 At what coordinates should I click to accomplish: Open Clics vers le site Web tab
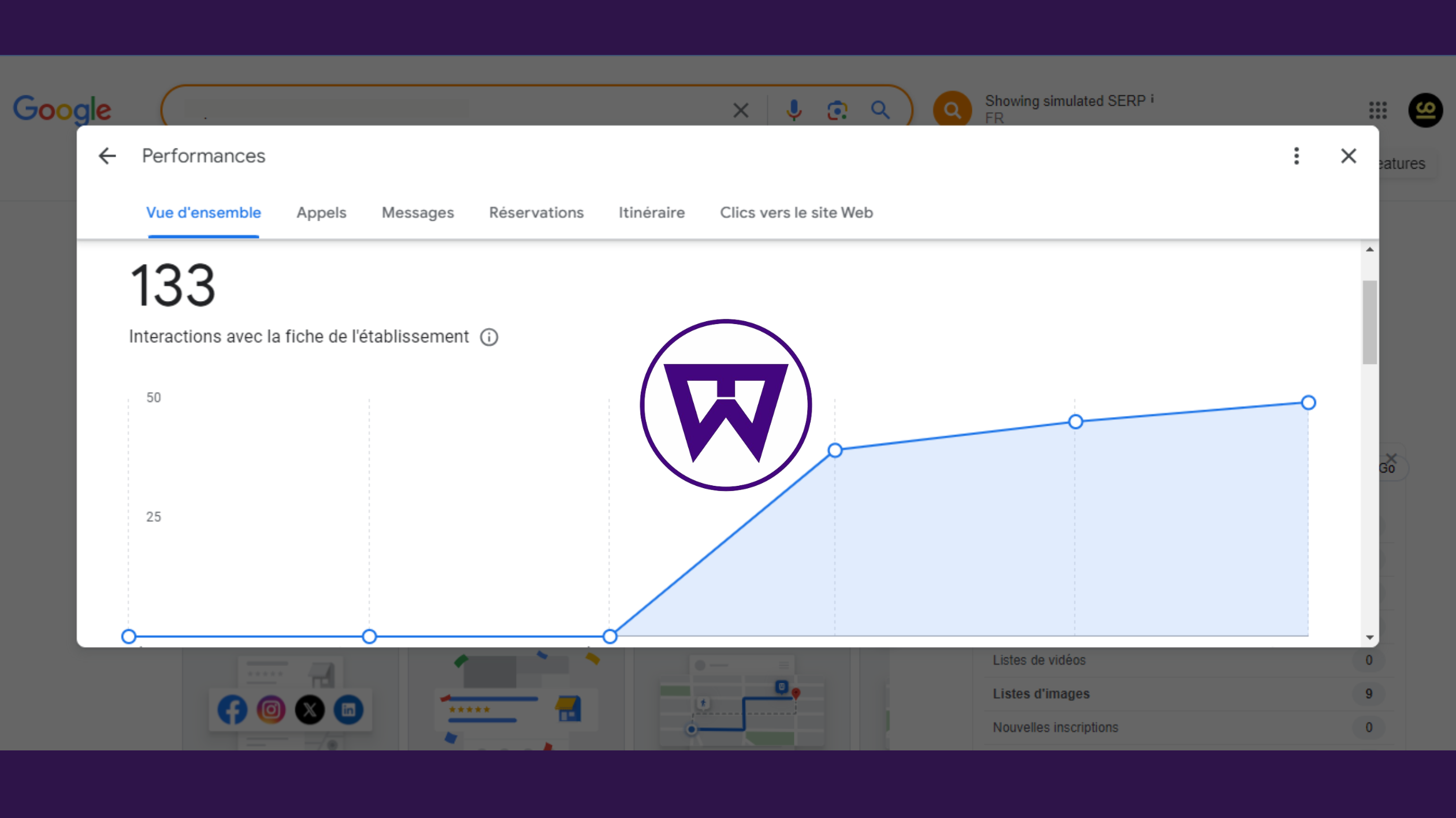coord(796,213)
